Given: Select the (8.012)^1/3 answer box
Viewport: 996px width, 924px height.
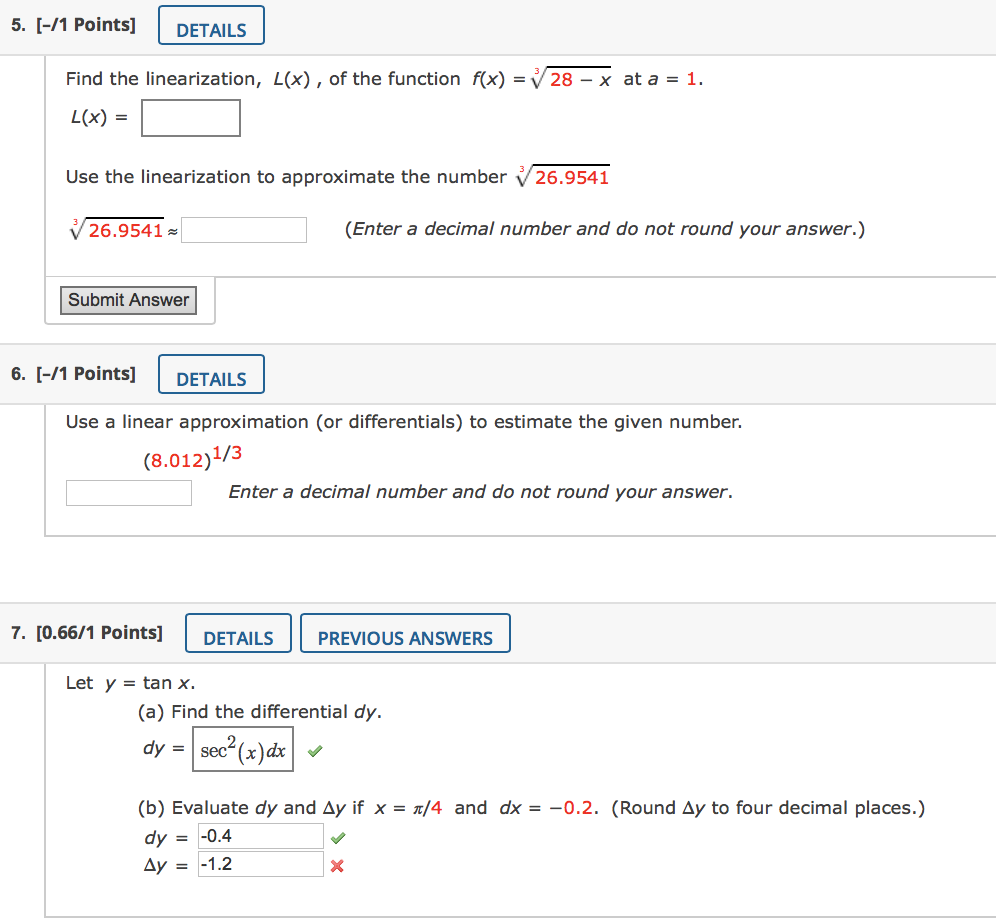Looking at the screenshot, I should (x=128, y=492).
